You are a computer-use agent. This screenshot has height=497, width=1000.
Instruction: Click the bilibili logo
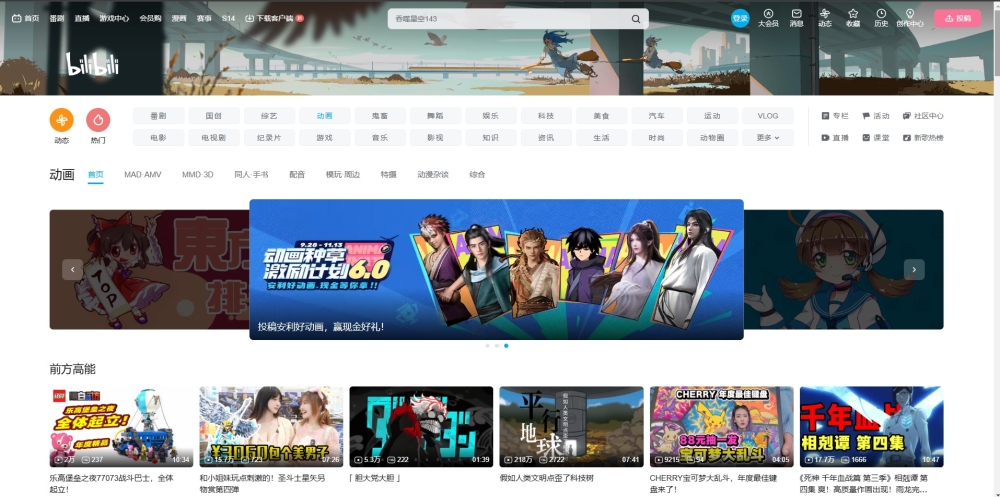point(93,64)
